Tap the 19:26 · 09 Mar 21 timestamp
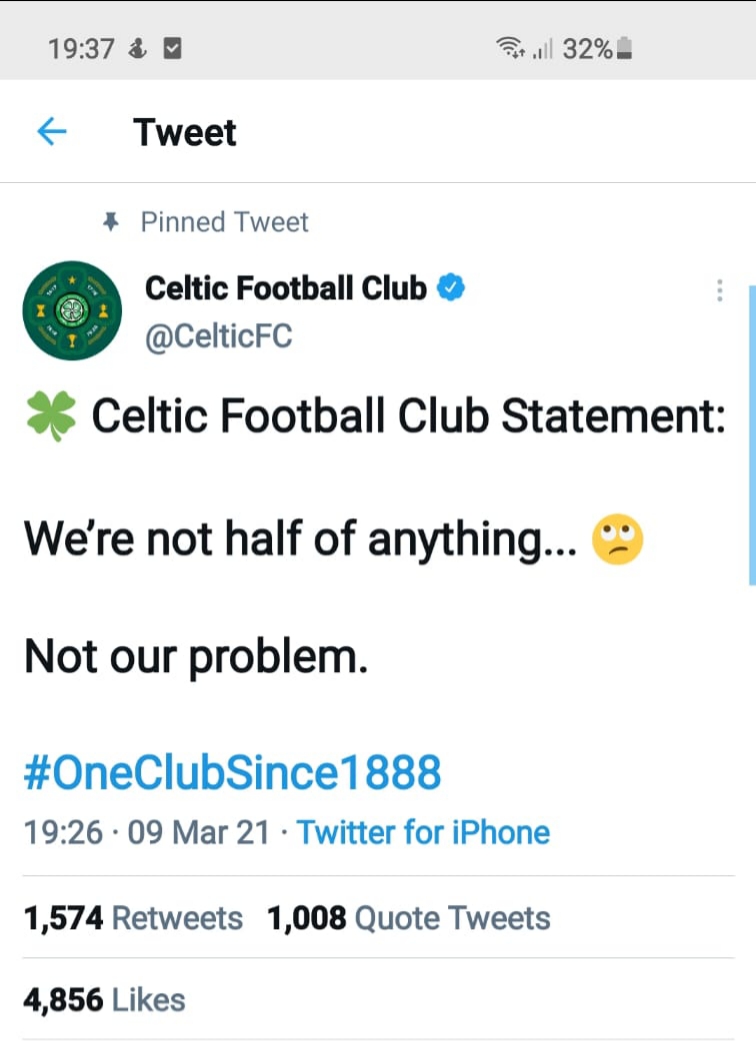 (146, 833)
